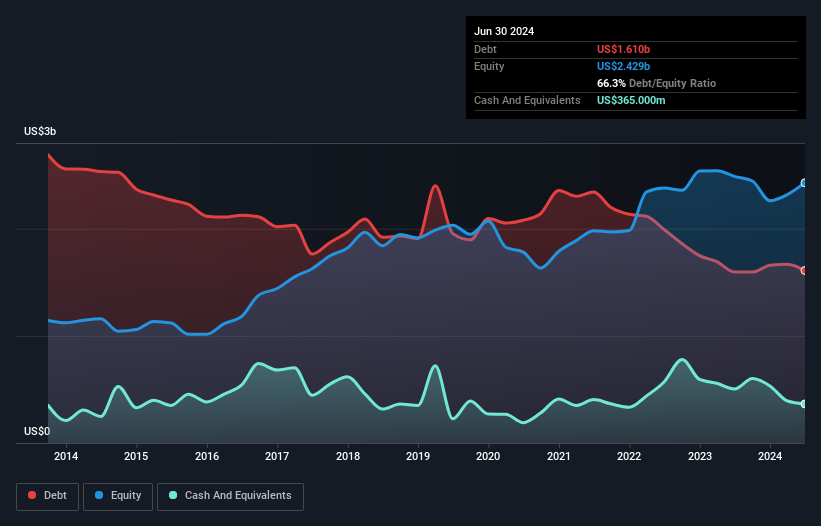
Task: Click the teal Cash legend dot
Action: click(173, 495)
